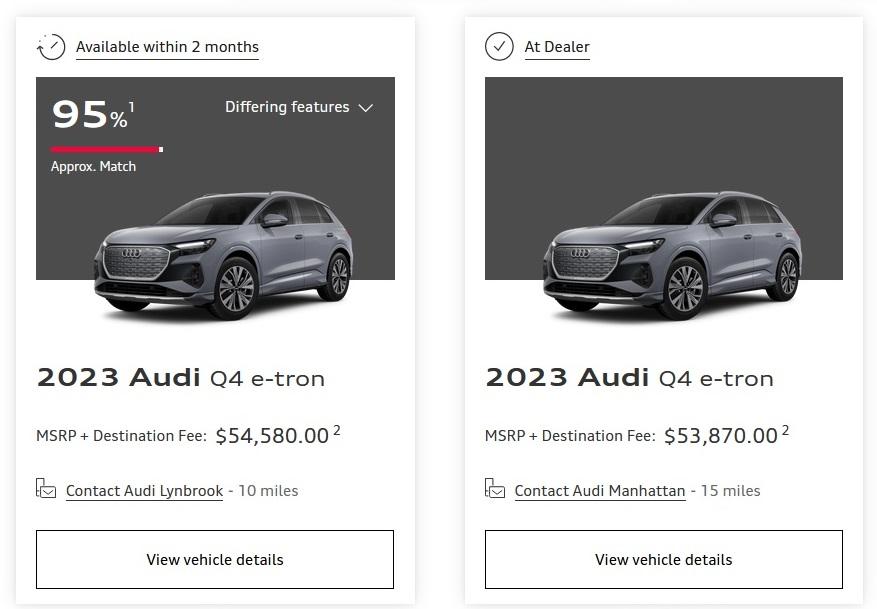Open the Contact Audi Lynbrook link
The width and height of the screenshot is (877, 609).
[x=144, y=491]
